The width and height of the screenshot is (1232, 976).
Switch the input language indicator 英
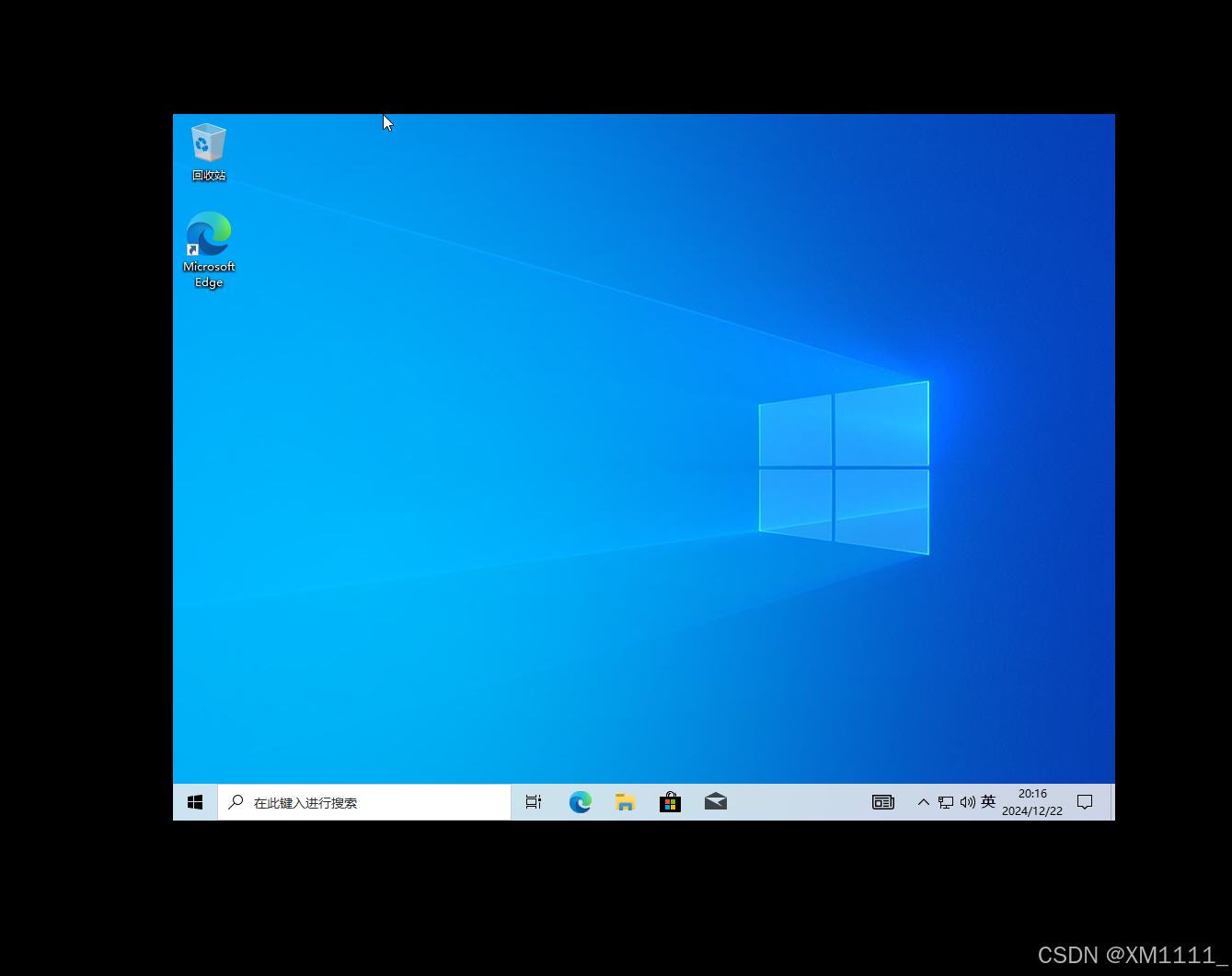[x=988, y=801]
